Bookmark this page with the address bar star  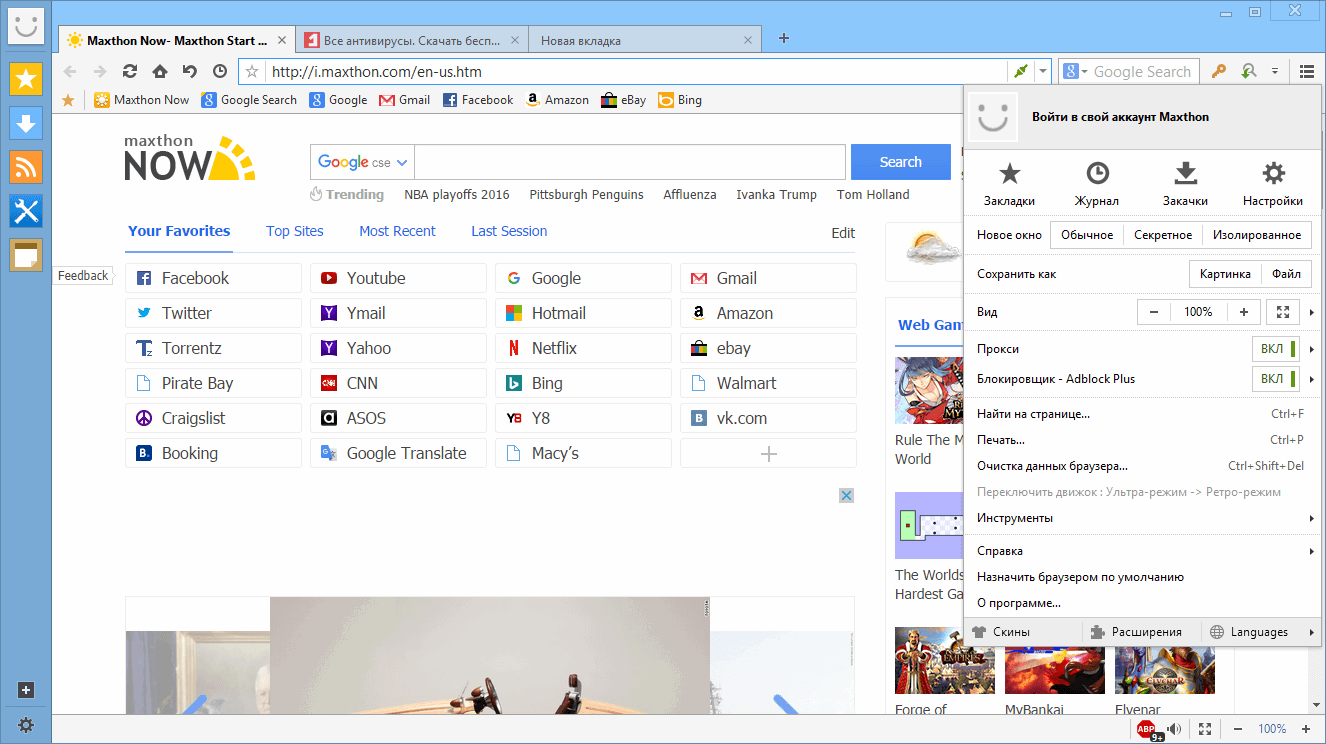[253, 71]
